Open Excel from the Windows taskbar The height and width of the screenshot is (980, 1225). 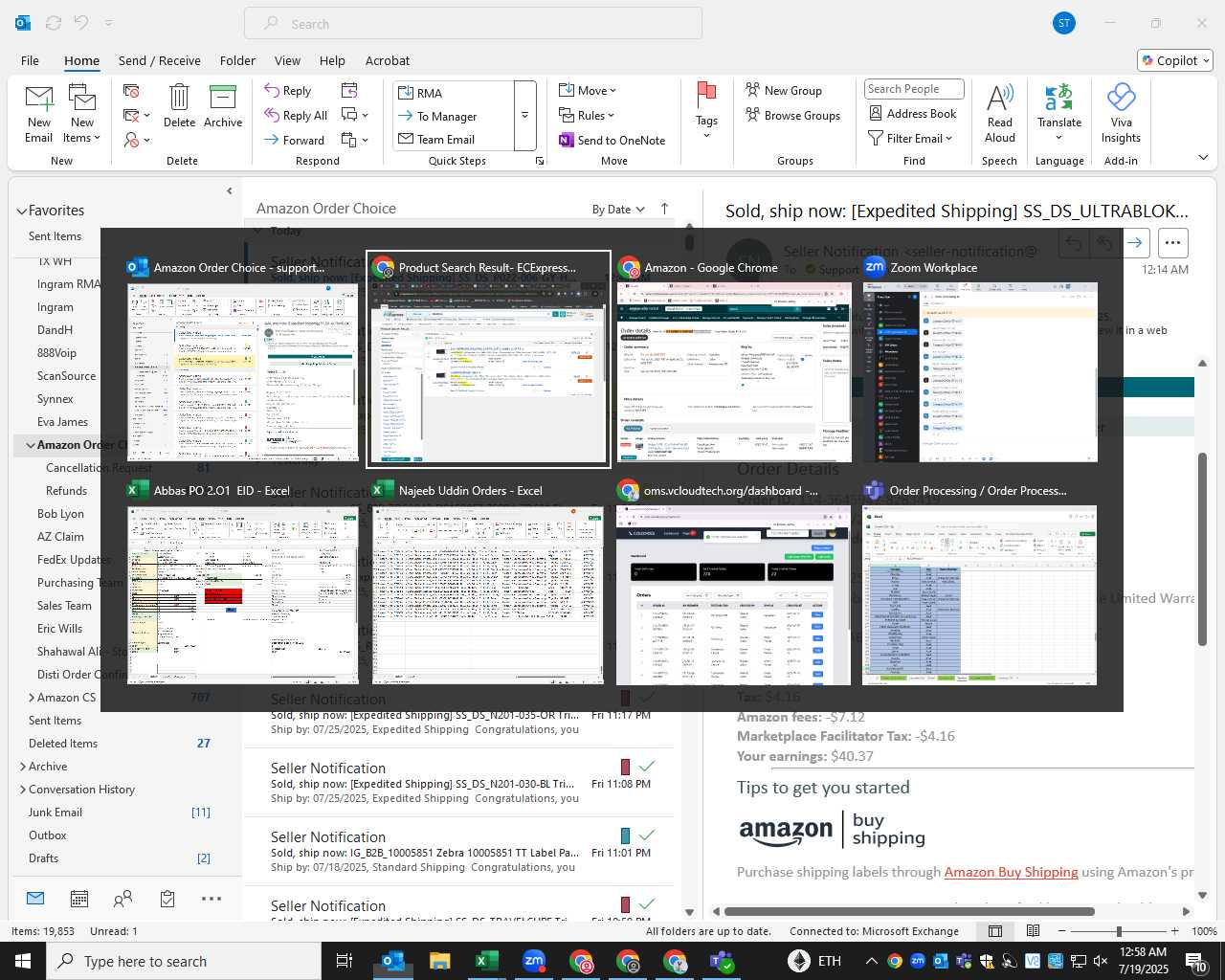(487, 961)
